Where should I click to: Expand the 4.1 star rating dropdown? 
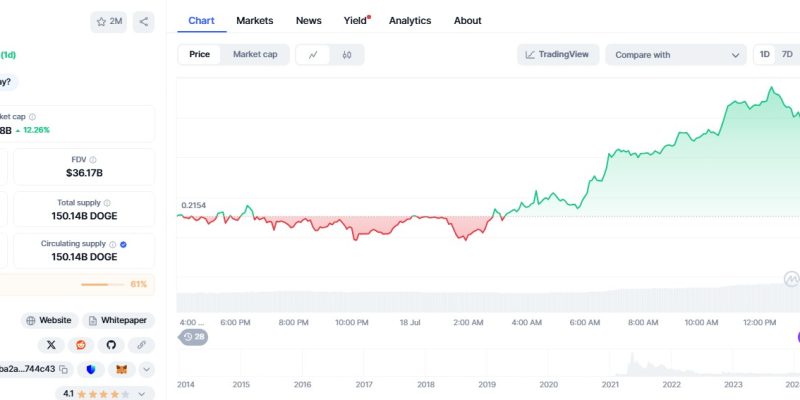[x=142, y=394]
